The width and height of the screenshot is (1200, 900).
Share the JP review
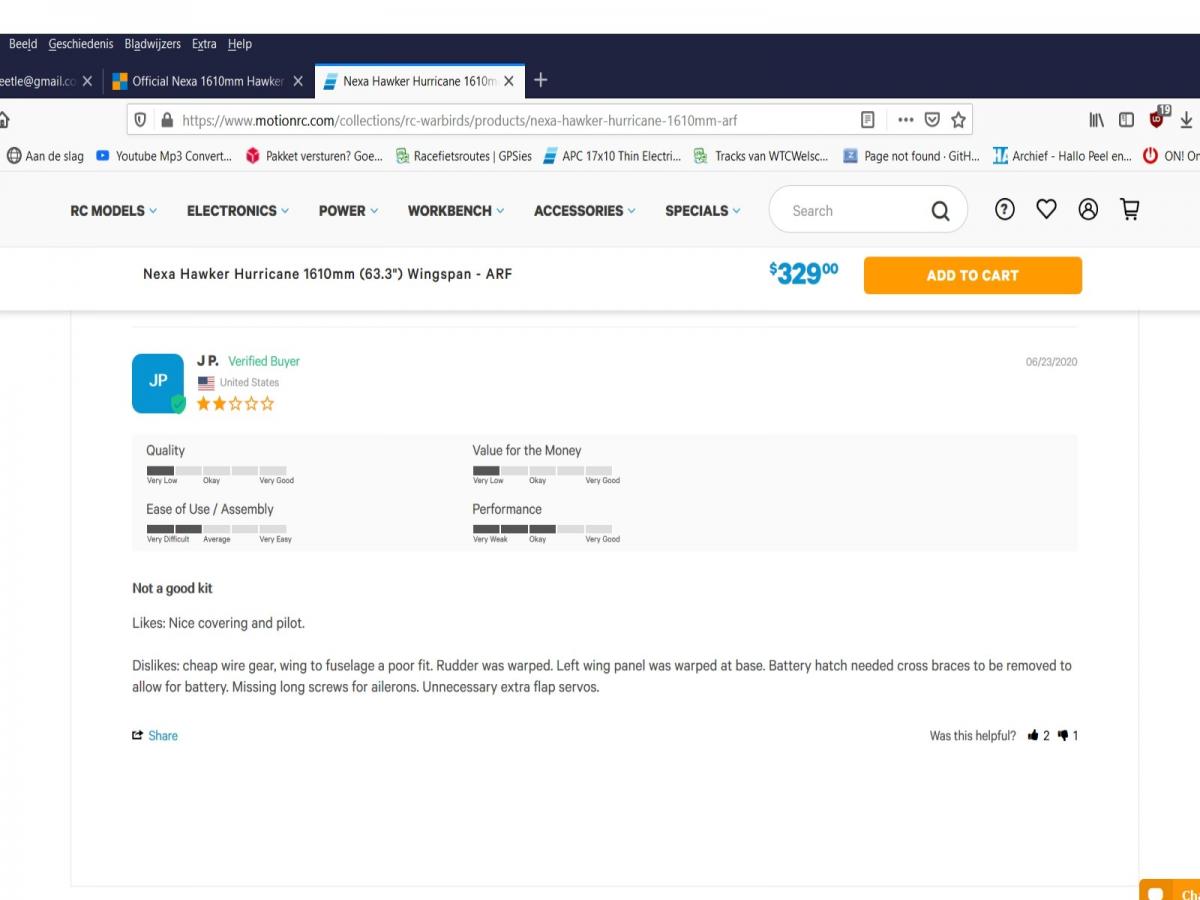point(155,736)
